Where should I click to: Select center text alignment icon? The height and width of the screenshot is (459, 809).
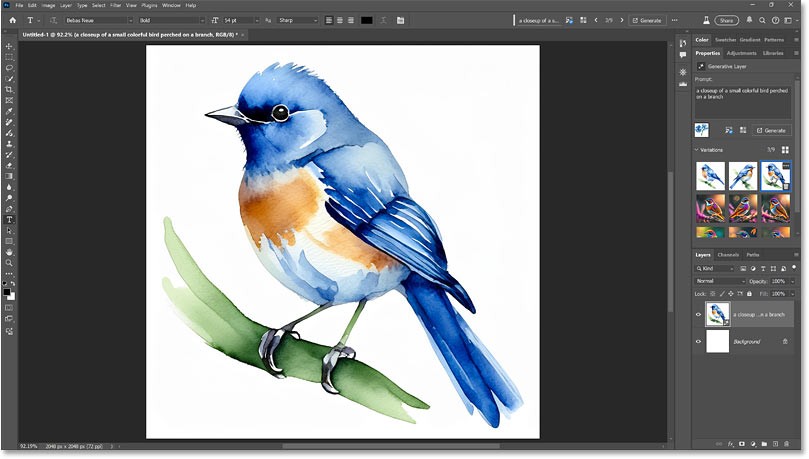click(x=339, y=20)
